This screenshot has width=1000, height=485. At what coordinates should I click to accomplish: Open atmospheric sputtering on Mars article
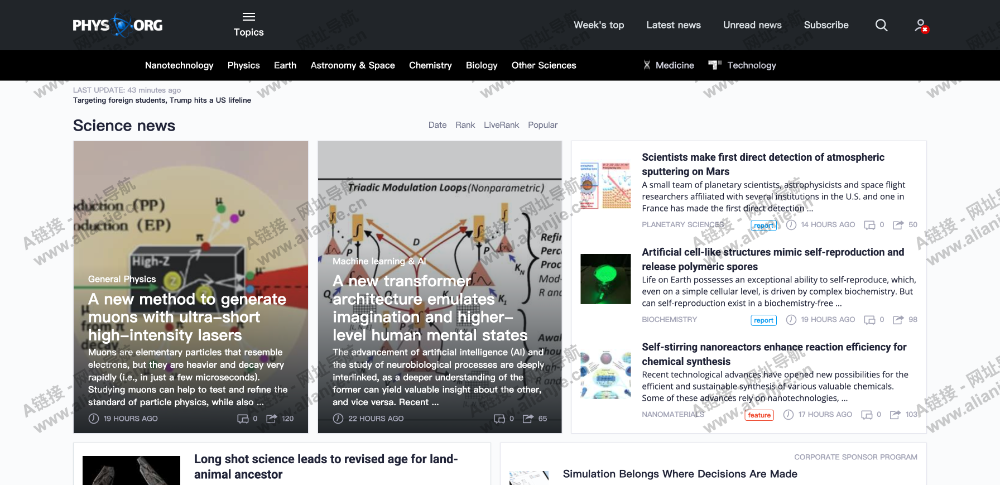(763, 164)
